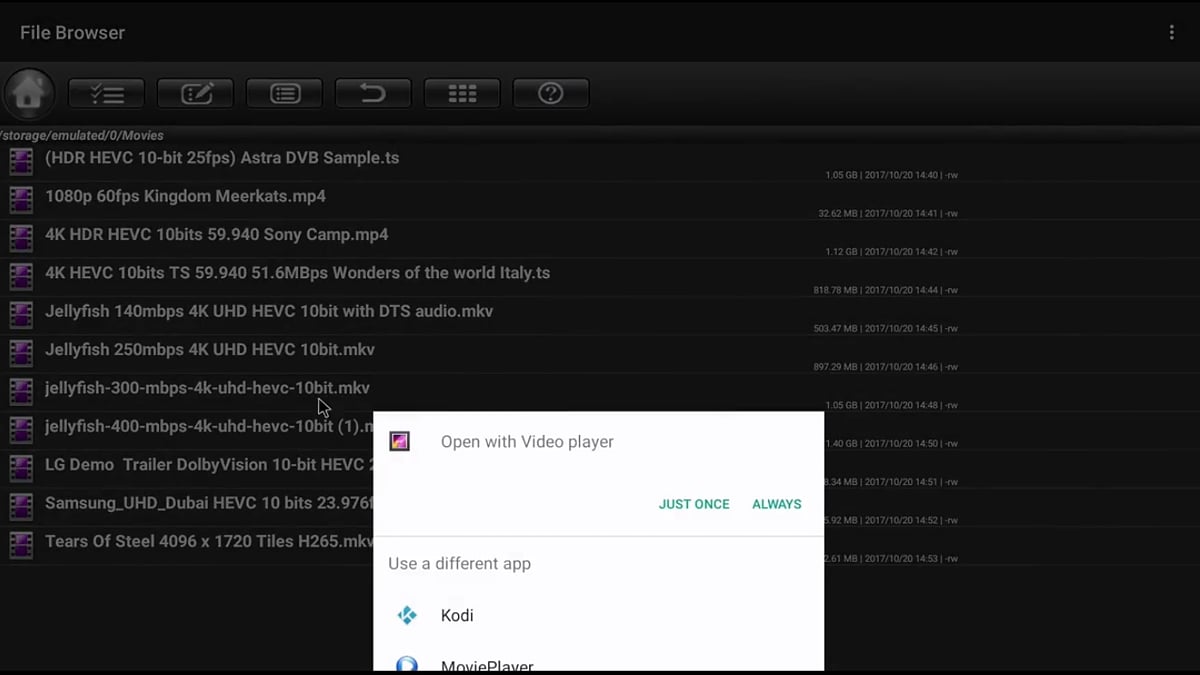The image size is (1200, 675).
Task: Click the Kodi app icon
Action: [407, 616]
